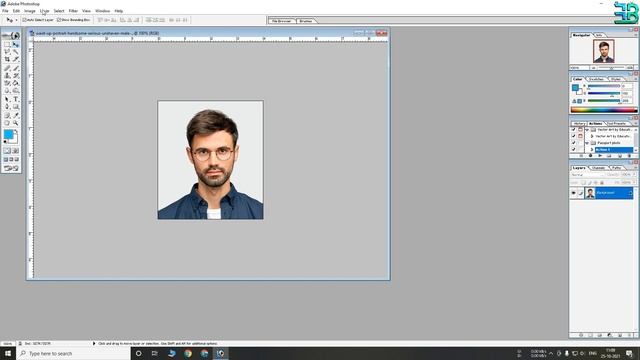This screenshot has height=360, width=640.
Task: Switch to the Swatches tab
Action: (x=596, y=79)
